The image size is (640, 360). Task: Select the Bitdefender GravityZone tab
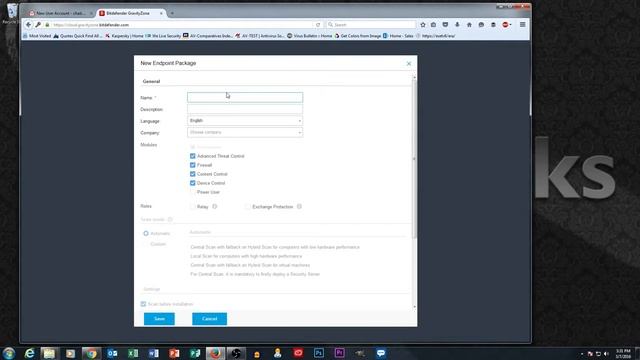point(130,13)
